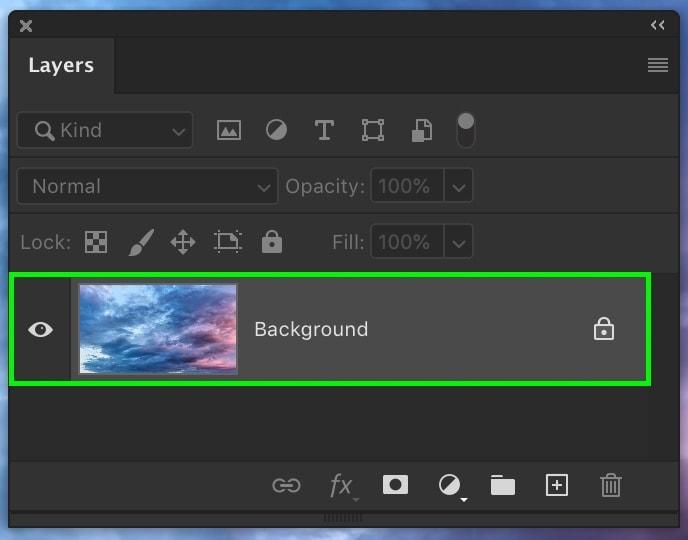Open the Layers panel options menu

pyautogui.click(x=657, y=65)
